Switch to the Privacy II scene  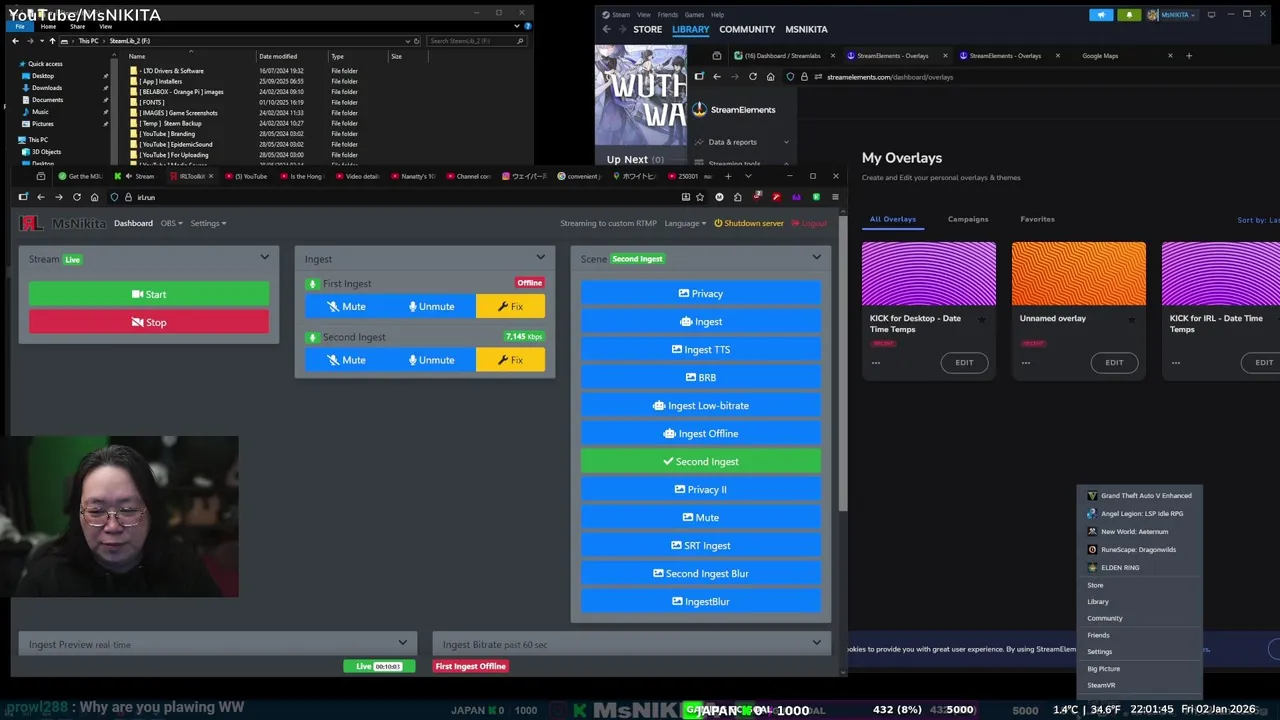click(x=700, y=489)
